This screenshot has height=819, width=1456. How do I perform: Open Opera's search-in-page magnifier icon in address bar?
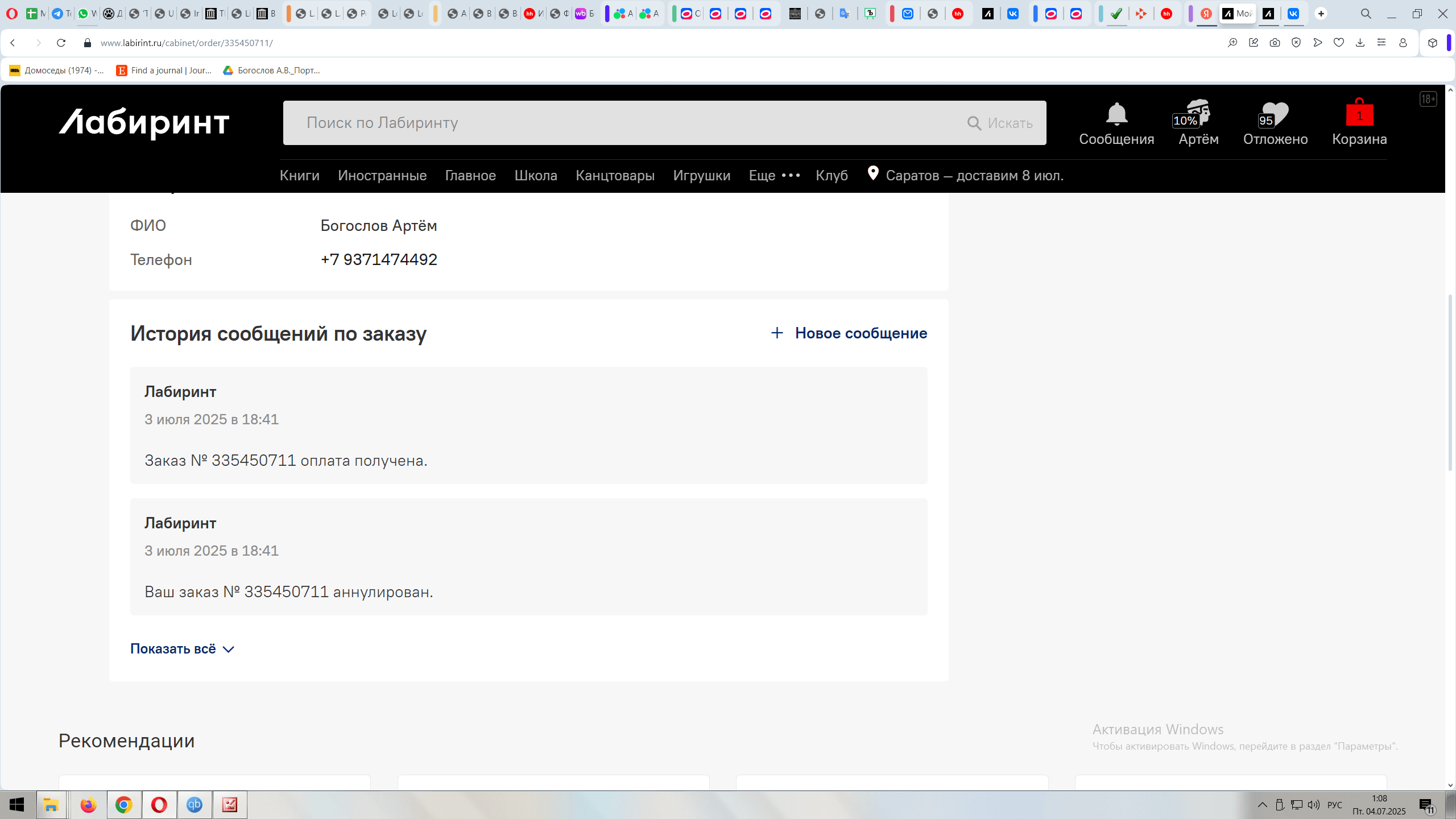(1232, 43)
